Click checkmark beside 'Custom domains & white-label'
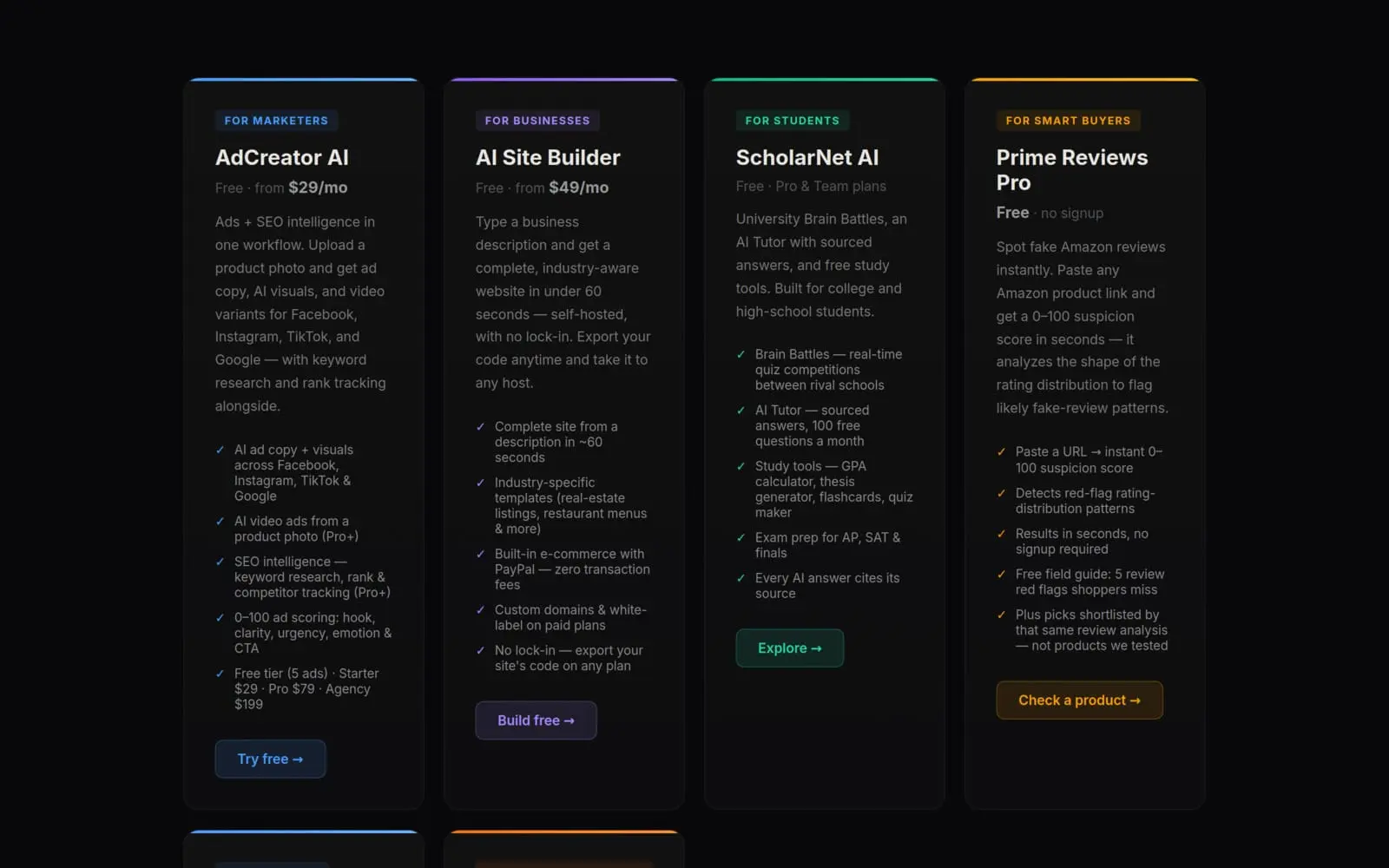1389x868 pixels. [x=481, y=610]
